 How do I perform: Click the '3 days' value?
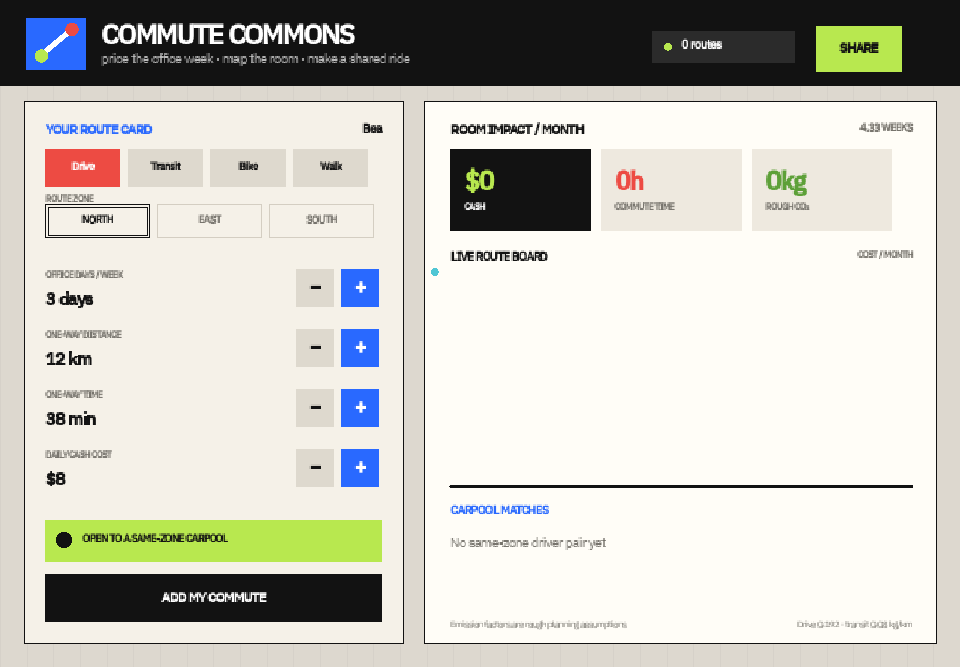click(70, 299)
